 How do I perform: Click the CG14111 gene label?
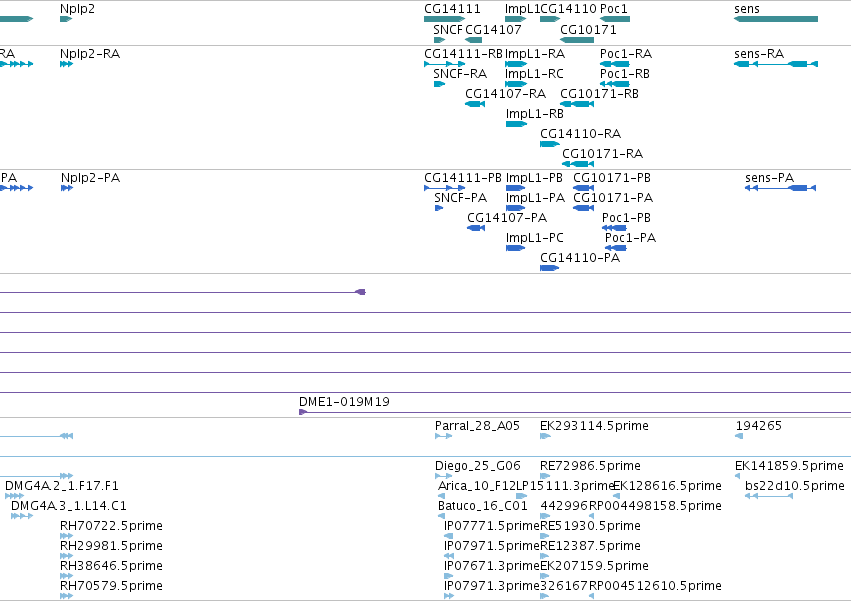coord(452,9)
